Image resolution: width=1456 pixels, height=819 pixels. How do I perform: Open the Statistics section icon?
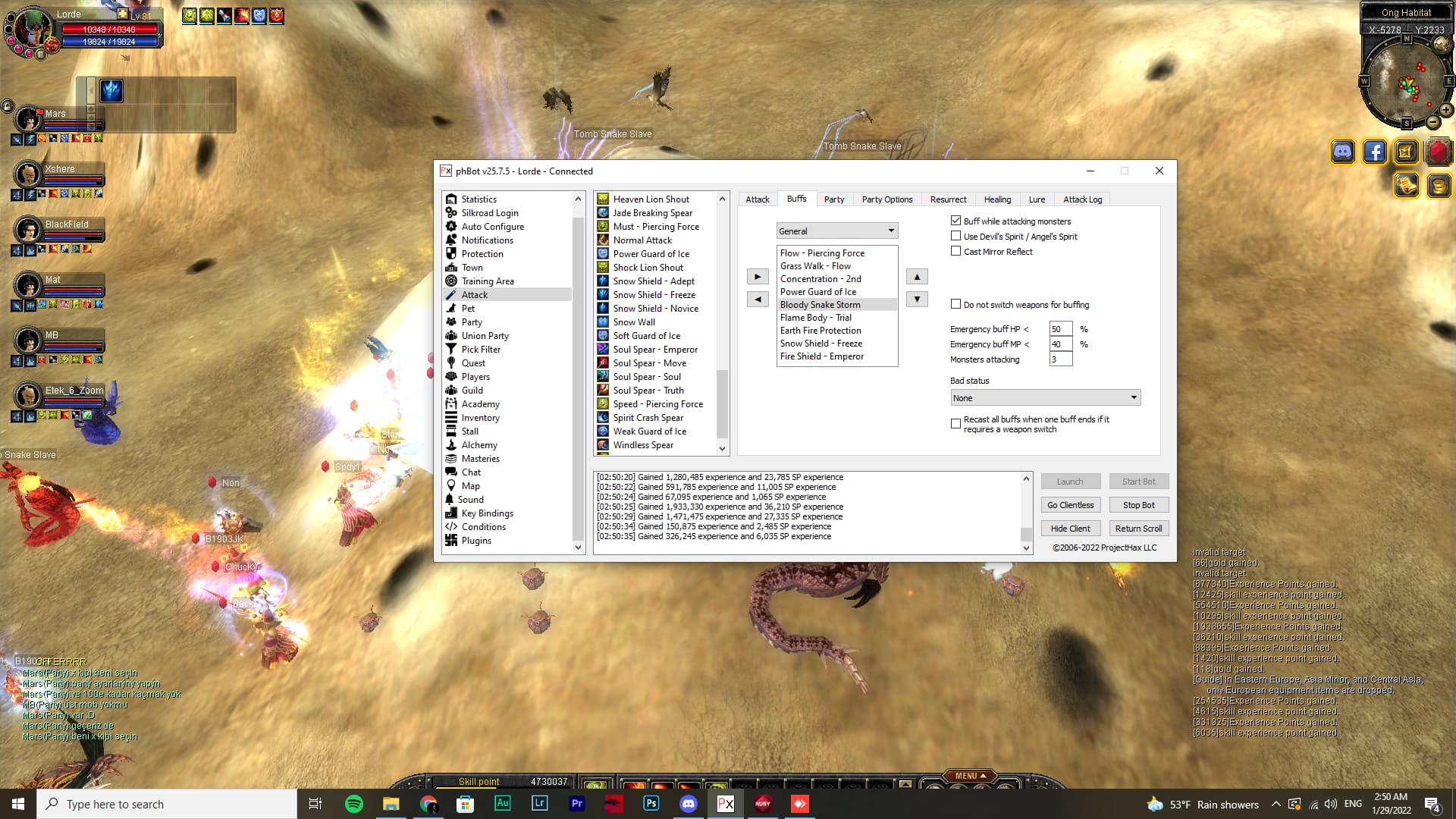(x=451, y=199)
